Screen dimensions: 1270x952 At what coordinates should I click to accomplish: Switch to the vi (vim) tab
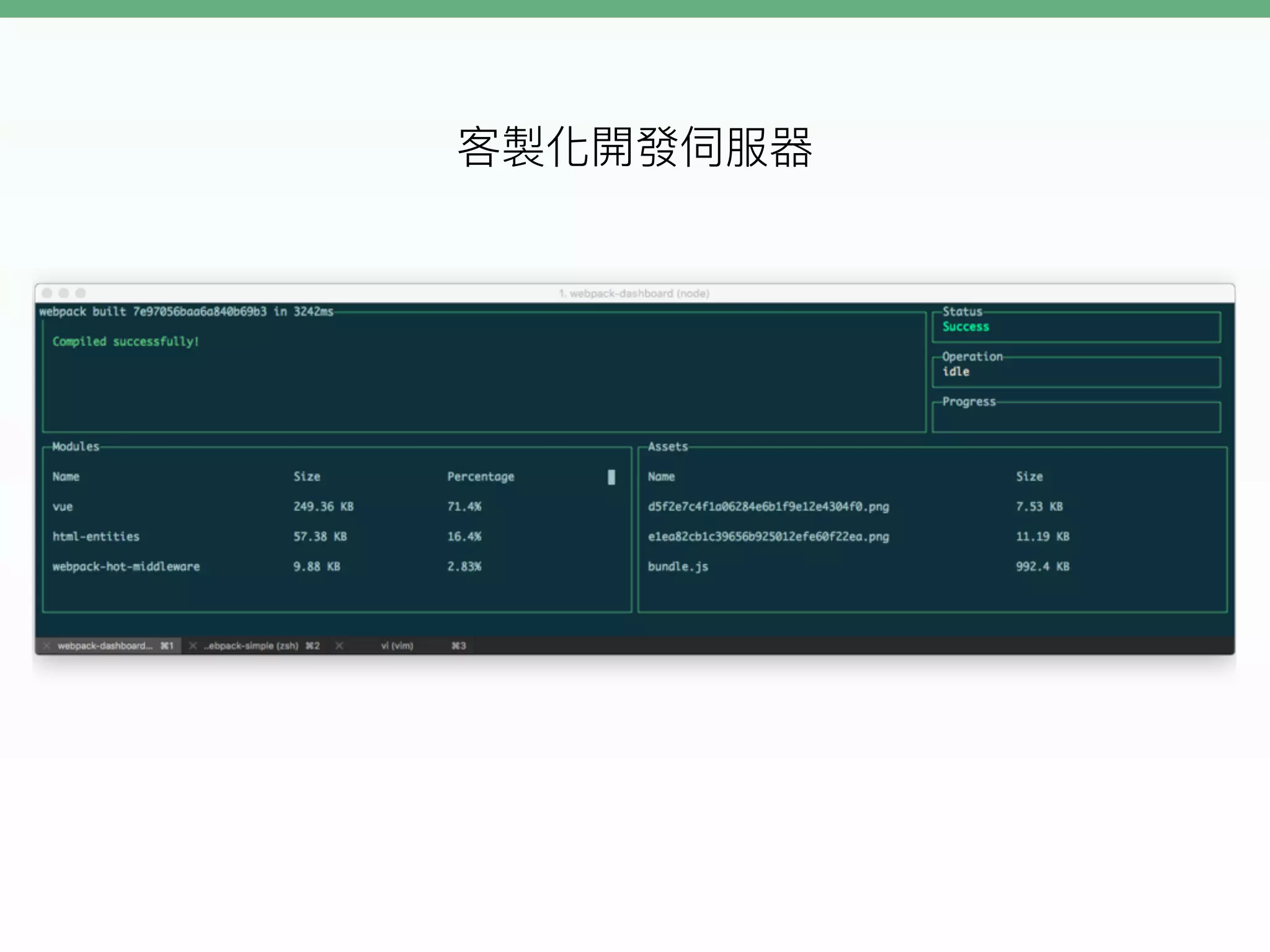point(397,646)
